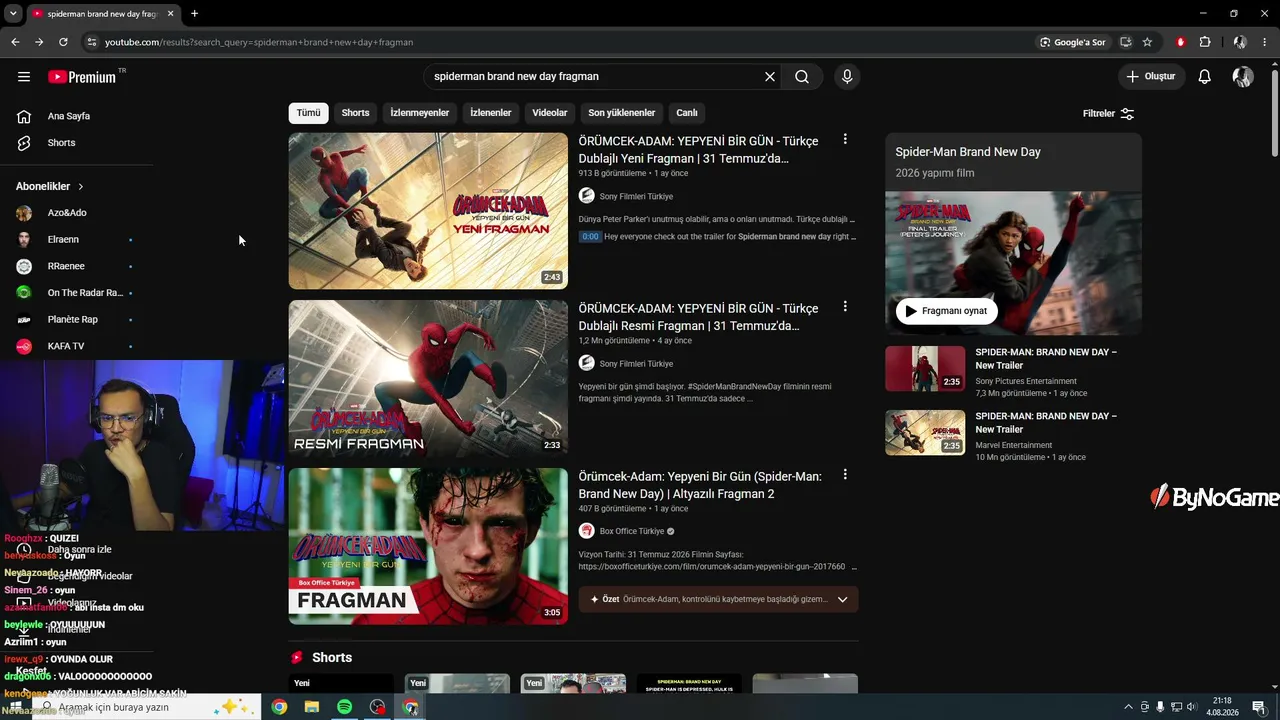The width and height of the screenshot is (1280, 720).
Task: Expand the Abonelikler subscriptions section
Action: point(50,186)
